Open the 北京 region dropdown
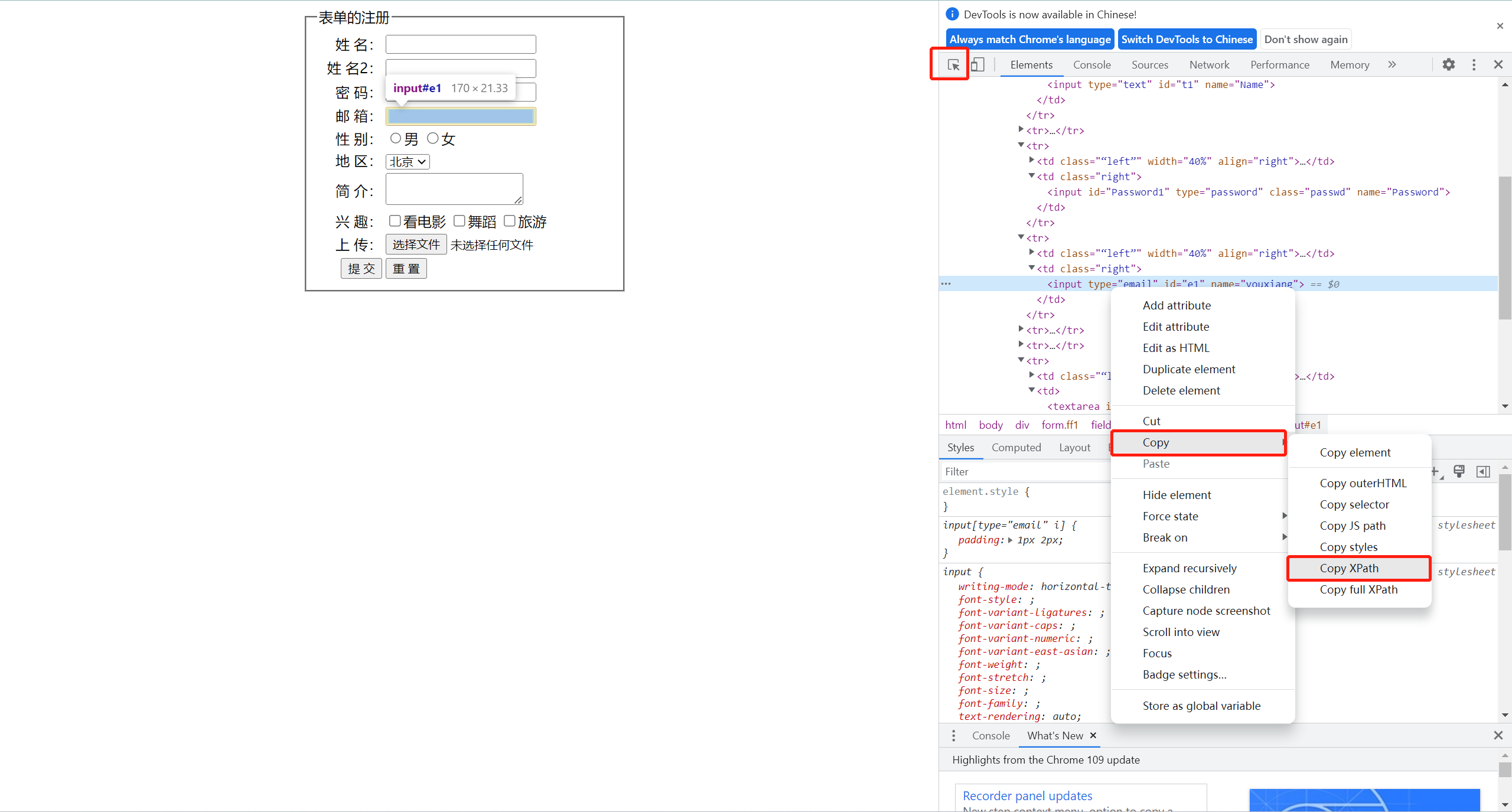1512x812 pixels. coord(408,162)
